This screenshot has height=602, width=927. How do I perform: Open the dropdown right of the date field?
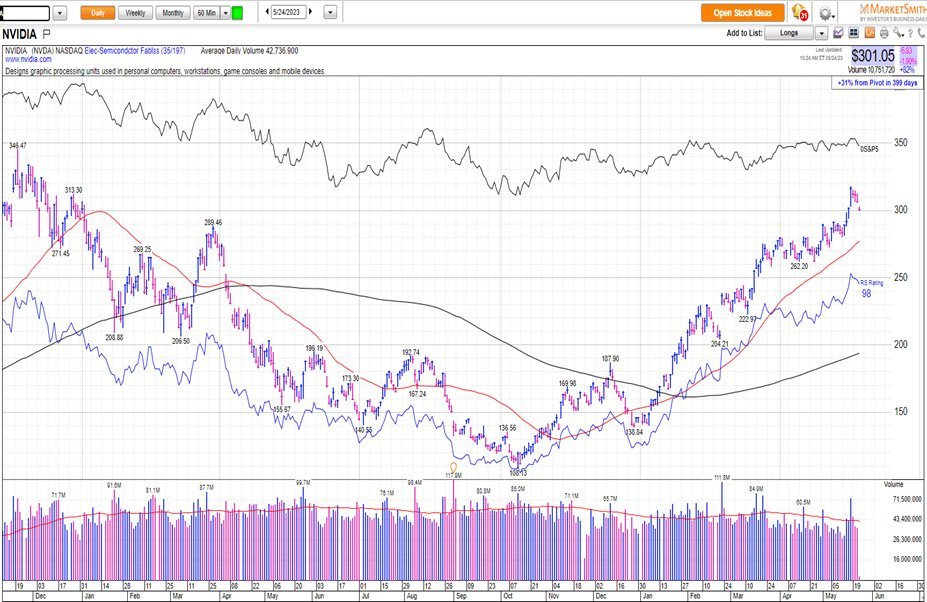point(330,12)
